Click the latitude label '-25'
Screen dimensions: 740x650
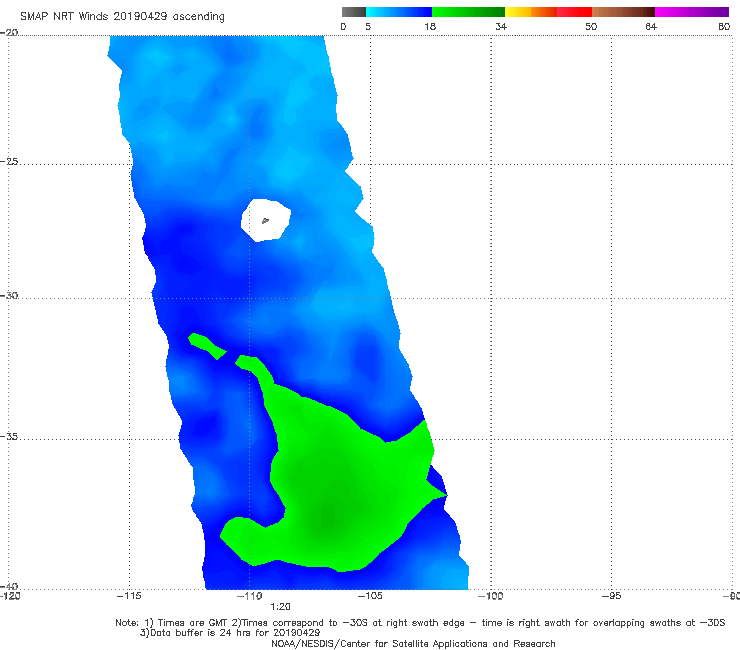(9, 162)
